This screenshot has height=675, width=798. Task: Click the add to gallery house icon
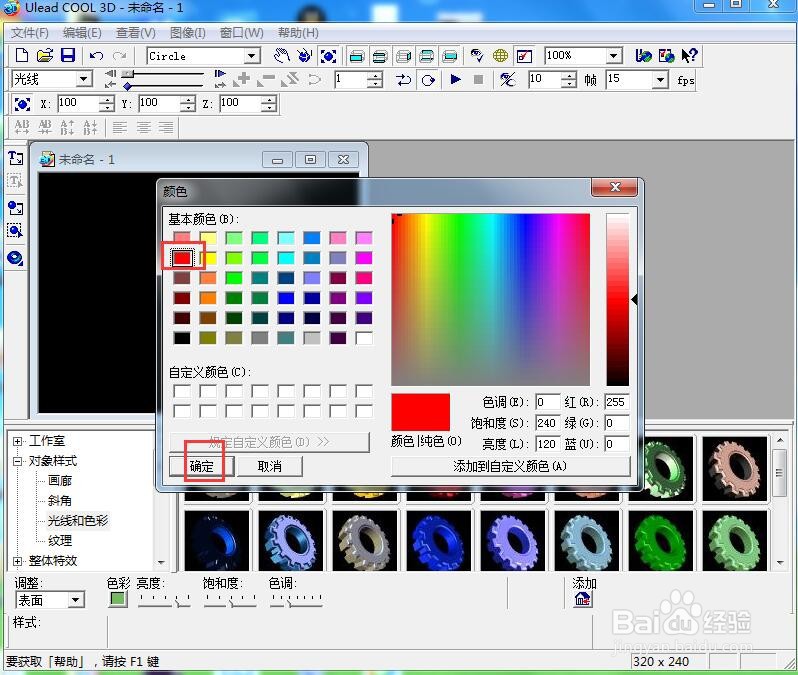click(x=583, y=600)
